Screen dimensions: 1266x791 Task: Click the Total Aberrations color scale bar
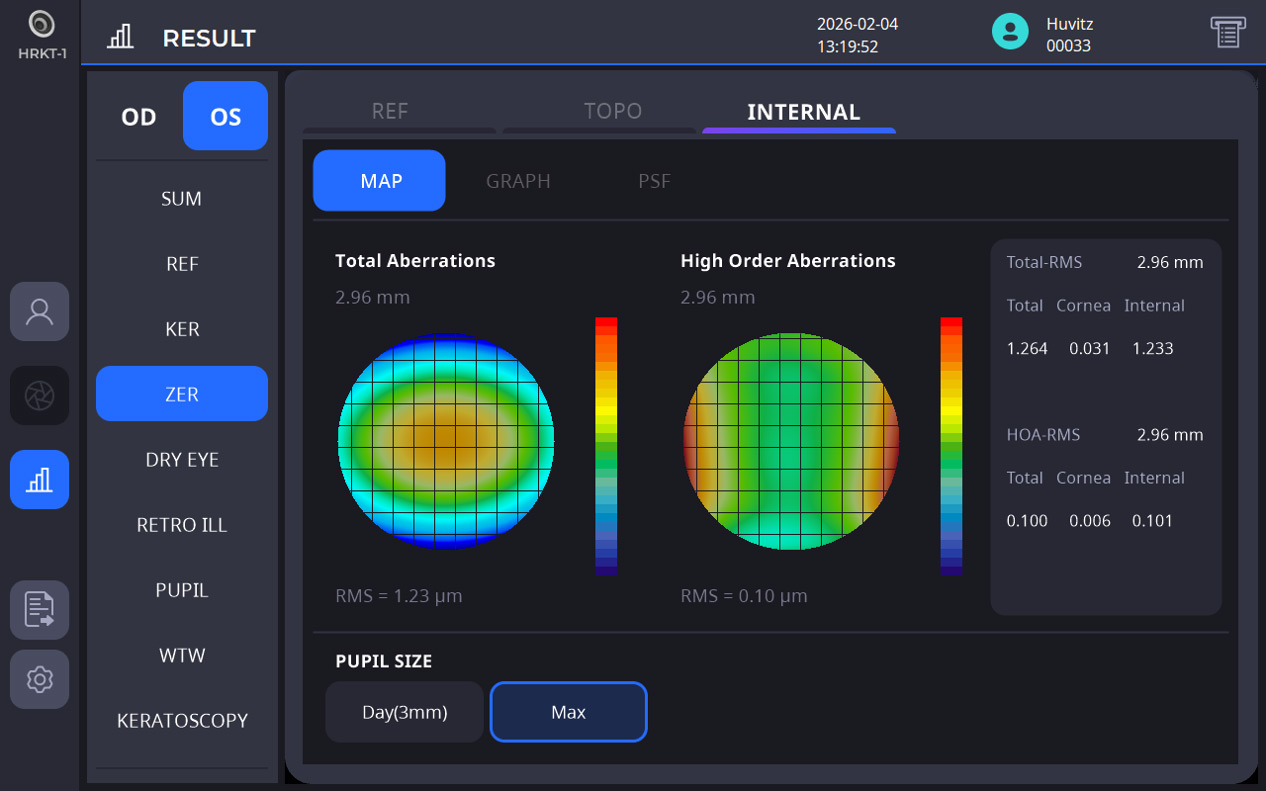606,446
